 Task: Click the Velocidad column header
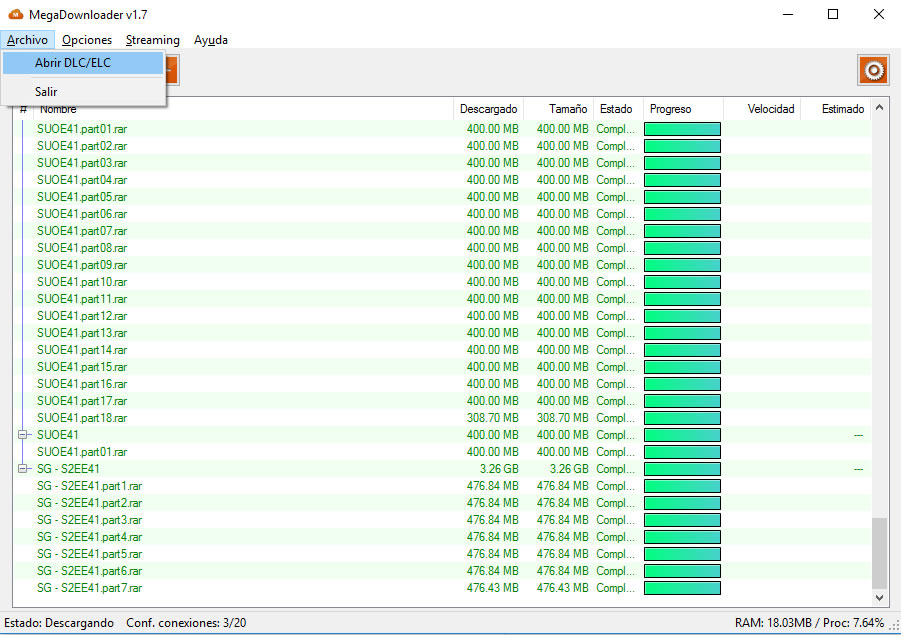click(x=761, y=109)
